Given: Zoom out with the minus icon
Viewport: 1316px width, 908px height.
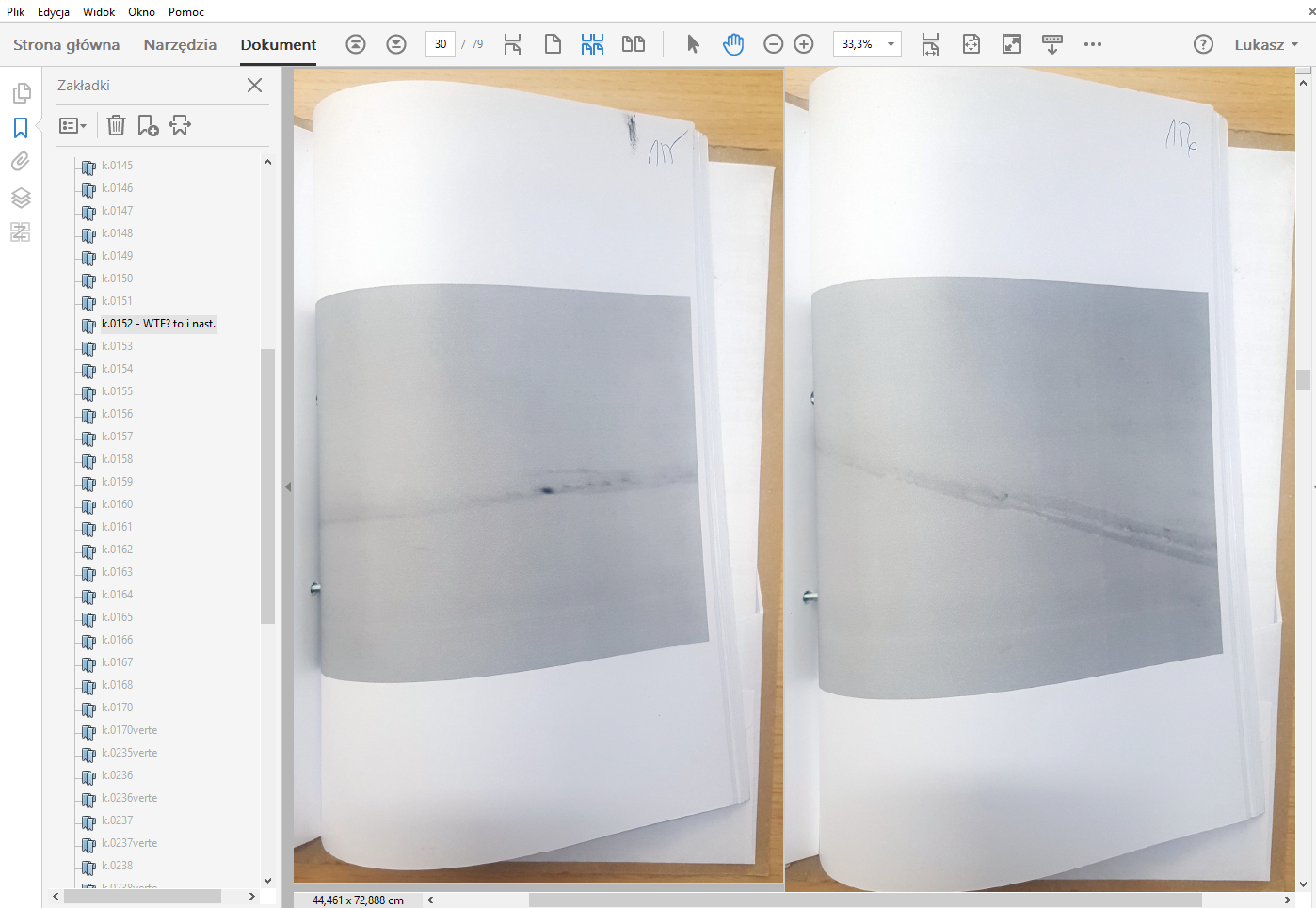Looking at the screenshot, I should click(773, 44).
